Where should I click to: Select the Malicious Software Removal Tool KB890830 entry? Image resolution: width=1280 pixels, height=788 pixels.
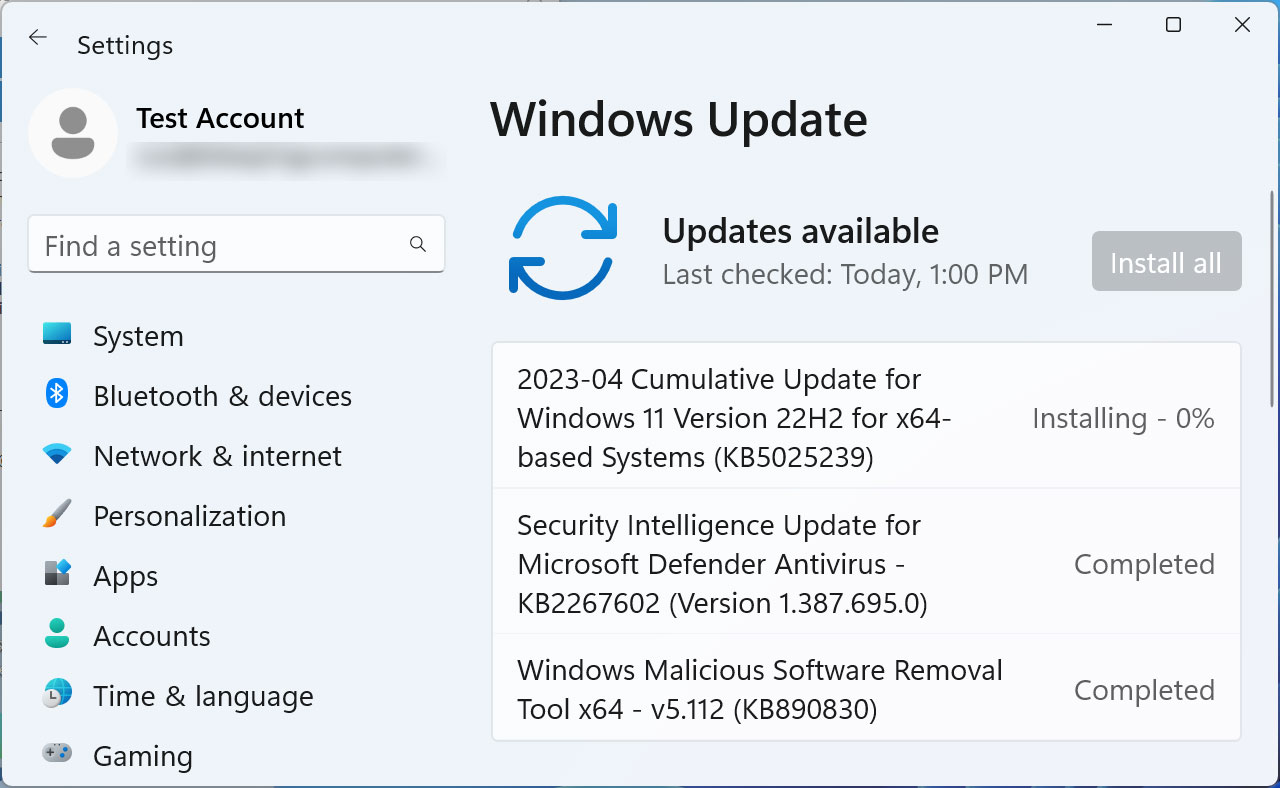866,687
